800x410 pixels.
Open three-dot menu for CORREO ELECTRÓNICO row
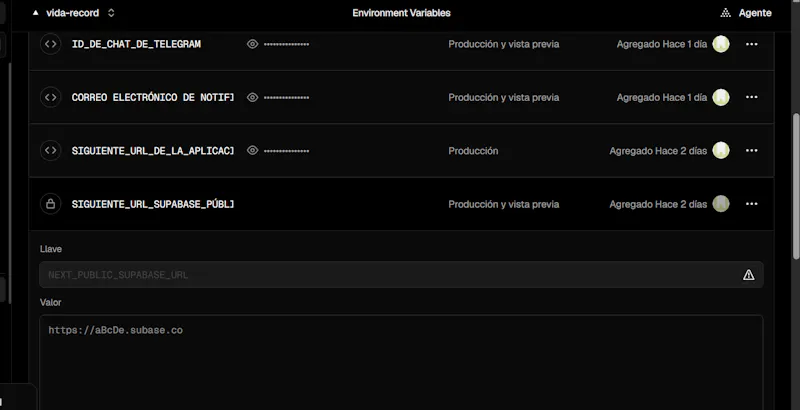(752, 97)
